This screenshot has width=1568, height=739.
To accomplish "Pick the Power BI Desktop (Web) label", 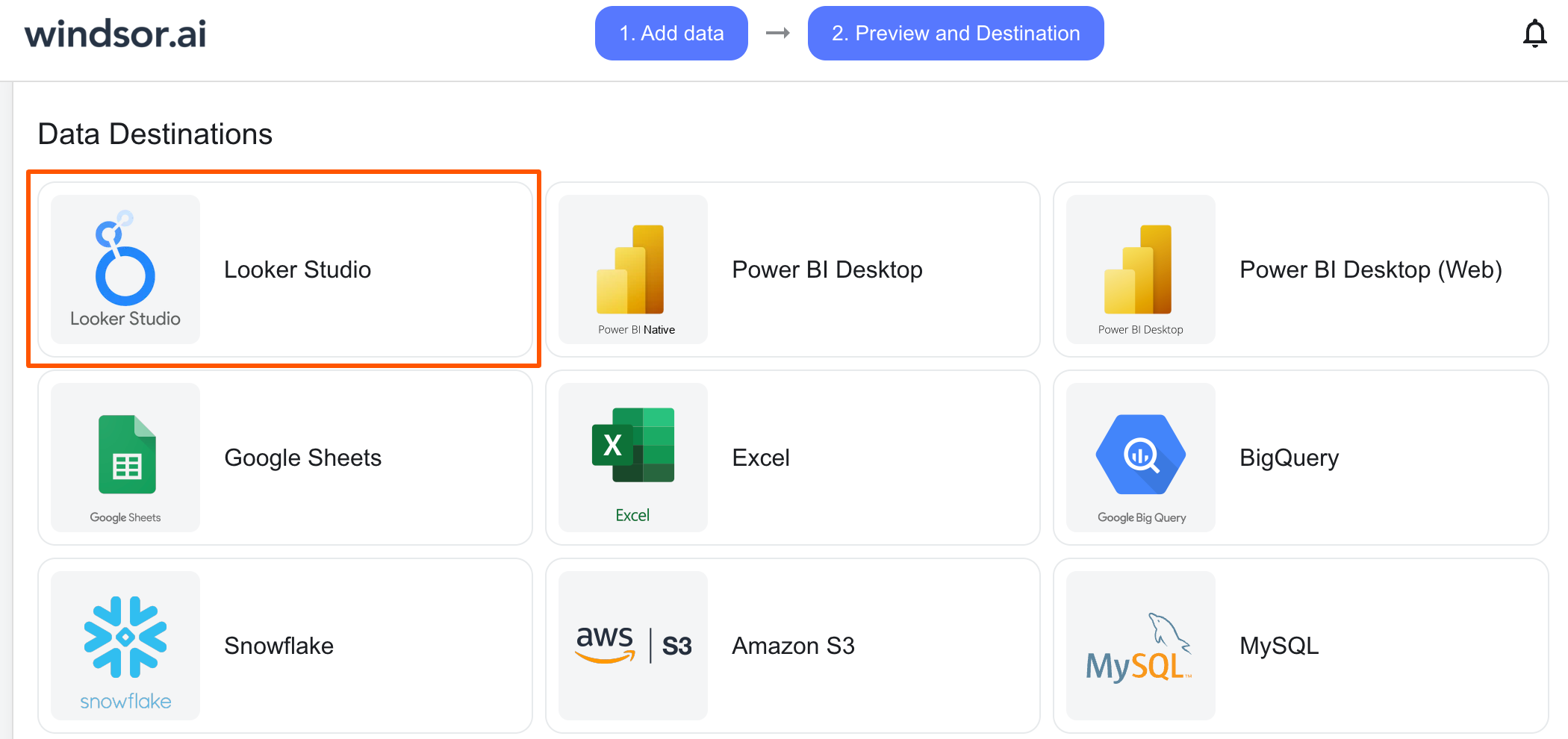I will (x=1371, y=269).
